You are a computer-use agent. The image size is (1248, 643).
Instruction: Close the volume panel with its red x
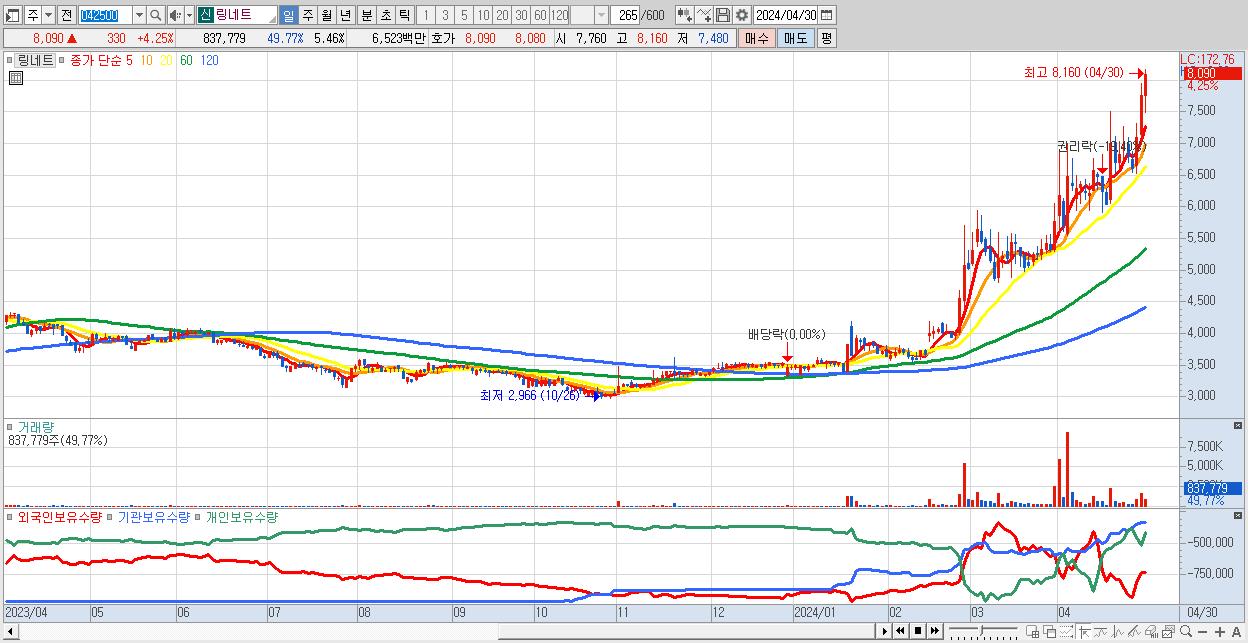pyautogui.click(x=1239, y=426)
